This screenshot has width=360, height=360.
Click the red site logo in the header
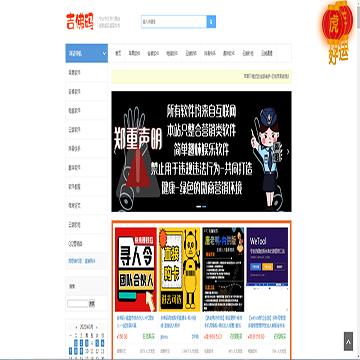[x=80, y=22]
